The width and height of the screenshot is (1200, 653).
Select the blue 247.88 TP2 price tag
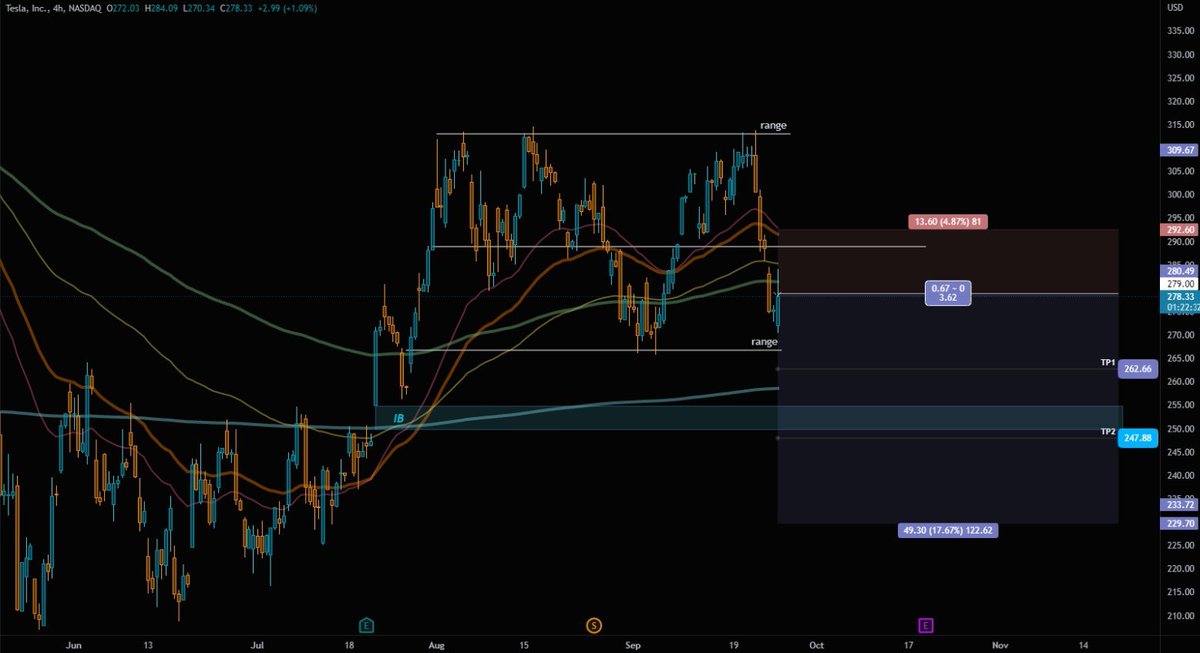1140,438
